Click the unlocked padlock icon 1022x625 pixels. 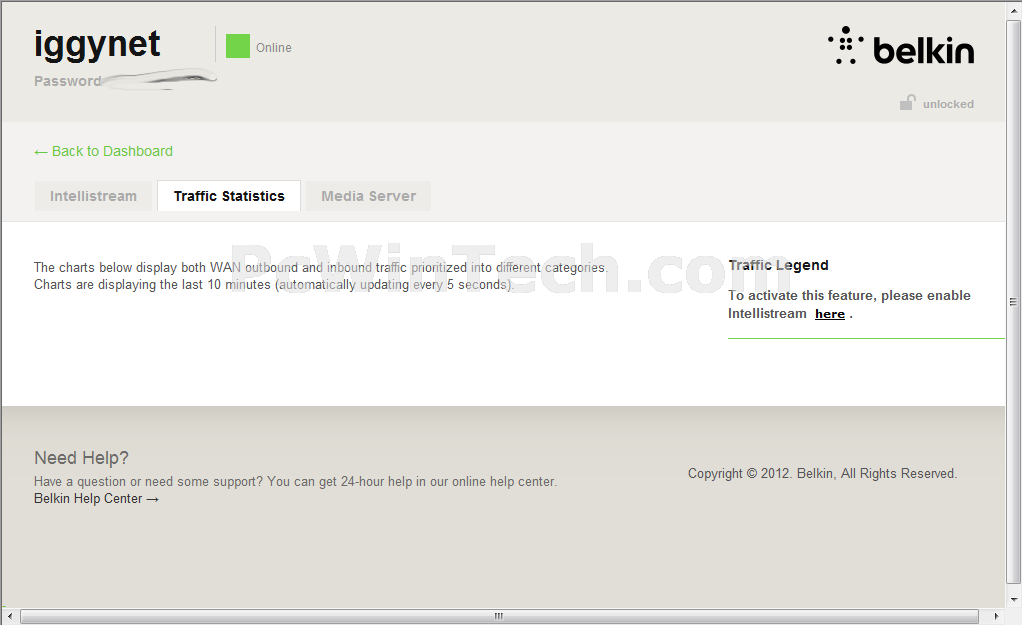[907, 102]
